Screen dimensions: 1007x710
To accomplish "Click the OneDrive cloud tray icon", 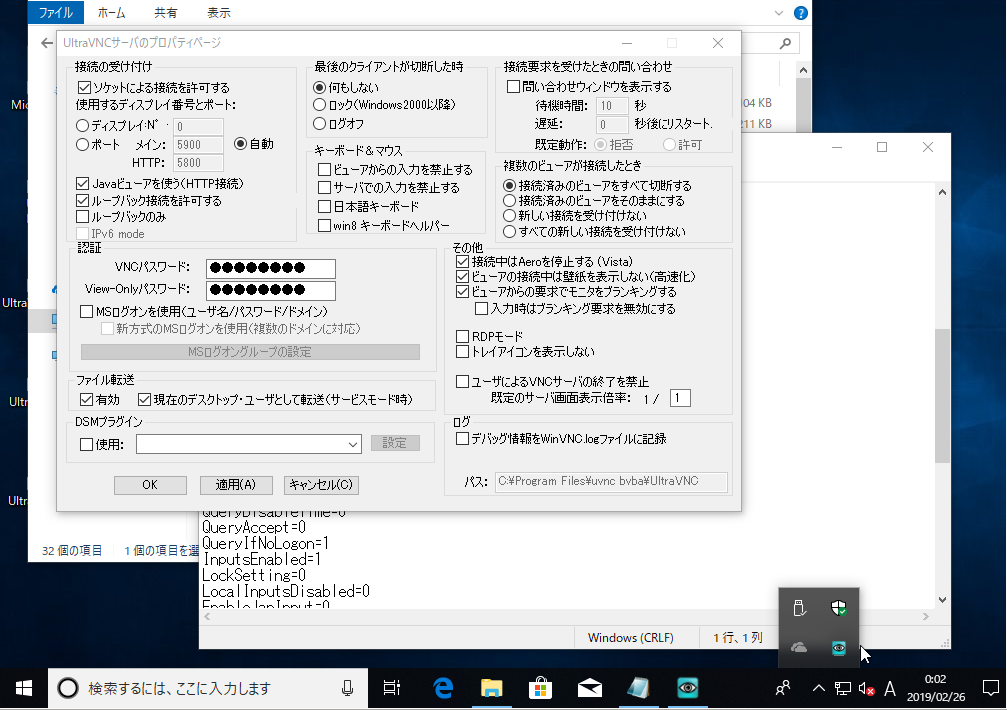I will (798, 648).
